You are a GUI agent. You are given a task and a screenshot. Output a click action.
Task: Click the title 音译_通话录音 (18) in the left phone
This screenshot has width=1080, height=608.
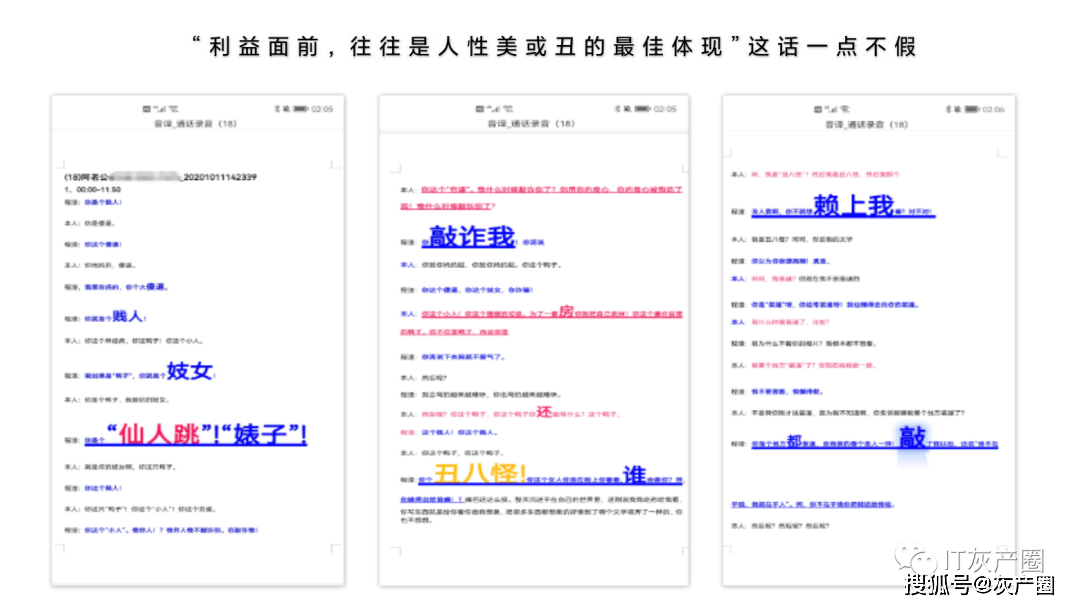click(196, 124)
